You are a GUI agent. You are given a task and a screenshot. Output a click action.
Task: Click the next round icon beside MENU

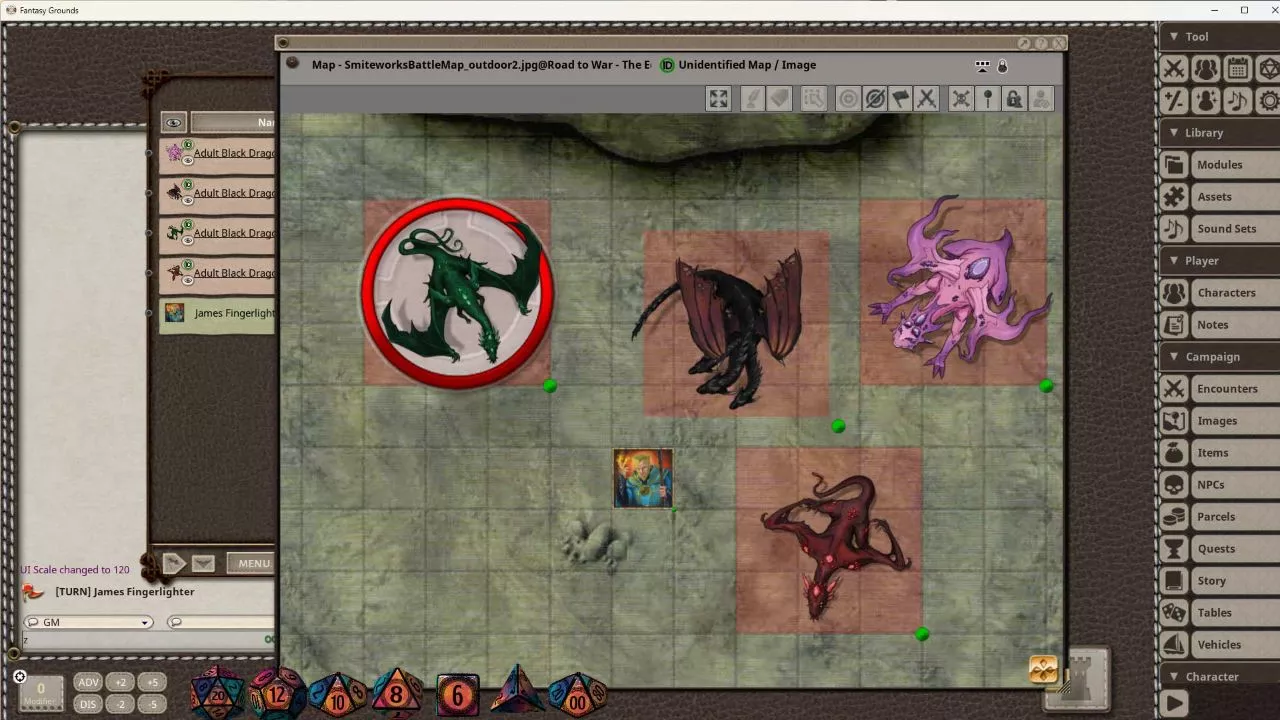pyautogui.click(x=203, y=563)
